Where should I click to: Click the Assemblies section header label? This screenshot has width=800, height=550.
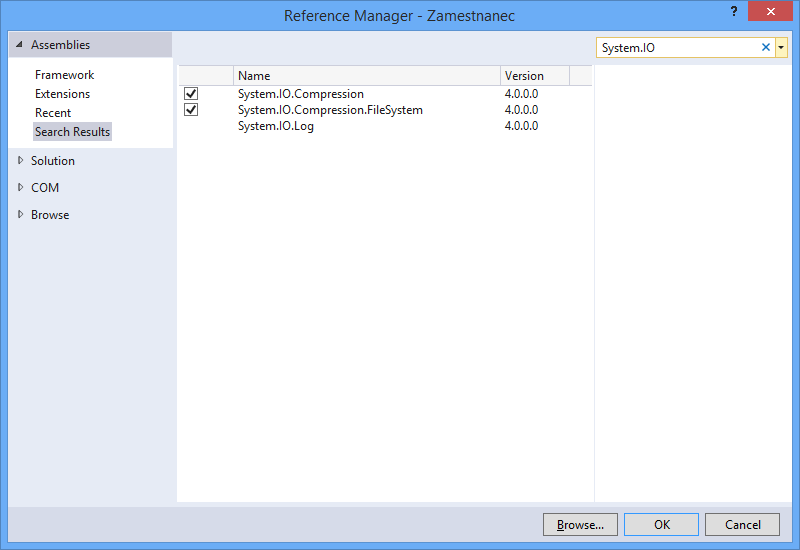60,45
